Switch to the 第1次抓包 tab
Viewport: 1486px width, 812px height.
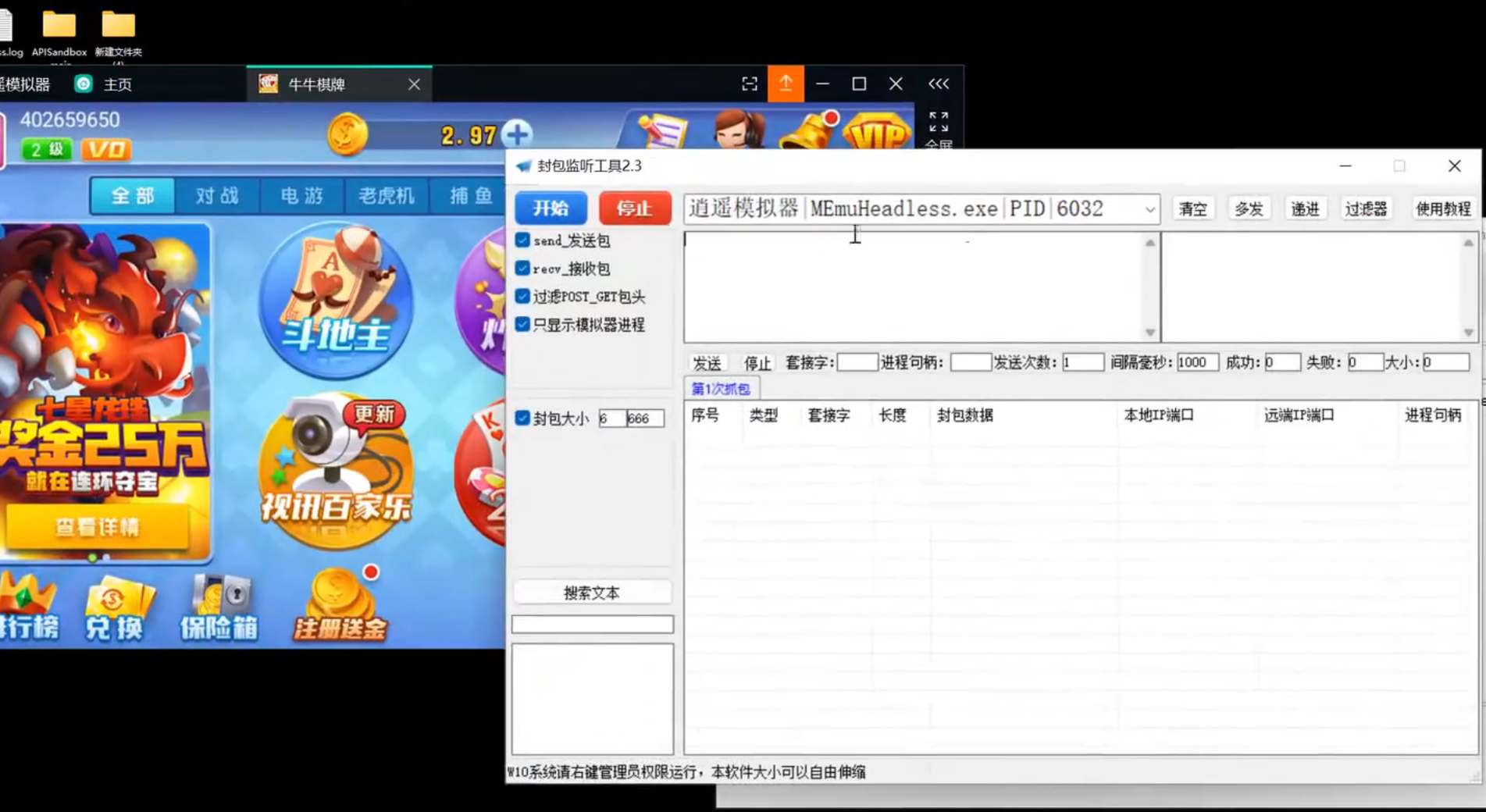click(x=720, y=389)
